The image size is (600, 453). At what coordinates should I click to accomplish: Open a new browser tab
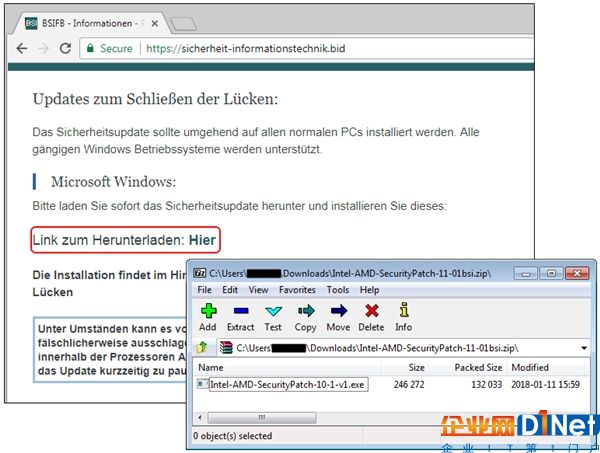pyautogui.click(x=183, y=24)
